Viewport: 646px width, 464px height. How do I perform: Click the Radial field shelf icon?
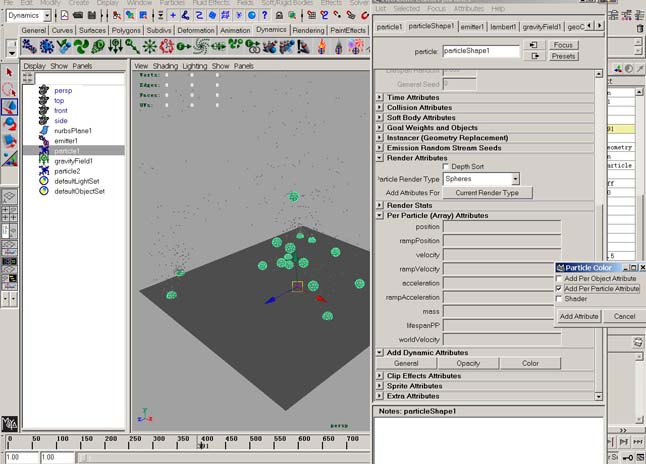tap(149, 47)
